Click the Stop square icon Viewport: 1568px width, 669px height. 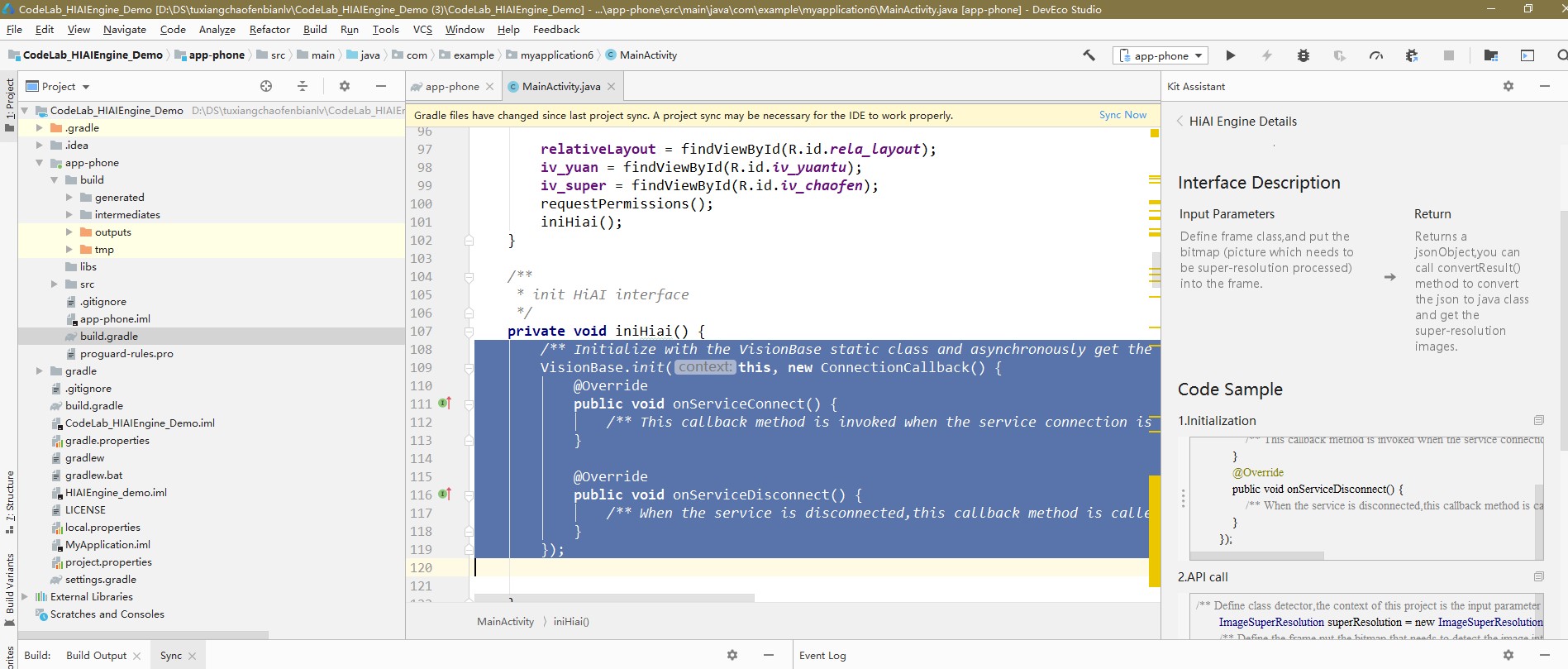1449,55
